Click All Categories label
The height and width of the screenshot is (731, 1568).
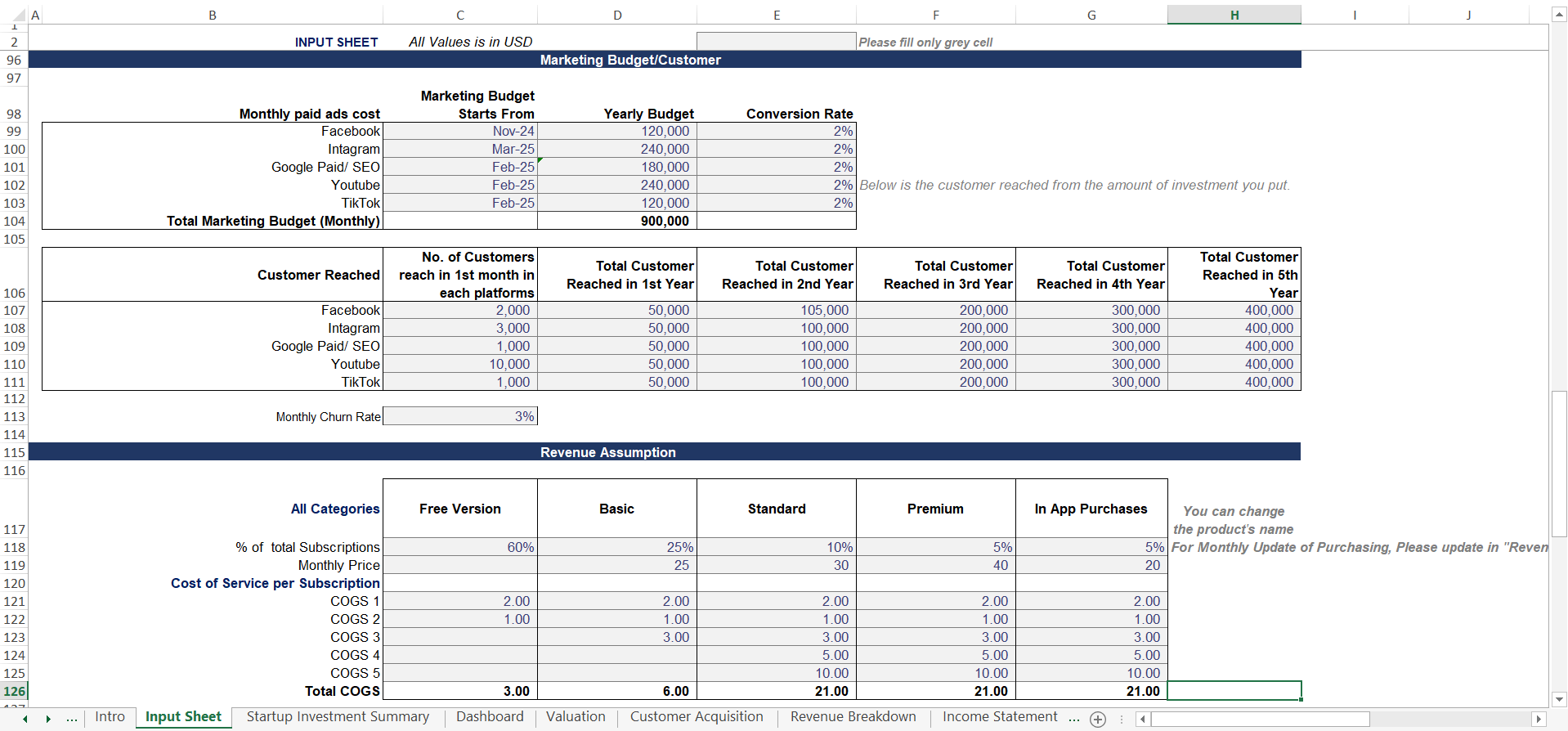pyautogui.click(x=335, y=509)
